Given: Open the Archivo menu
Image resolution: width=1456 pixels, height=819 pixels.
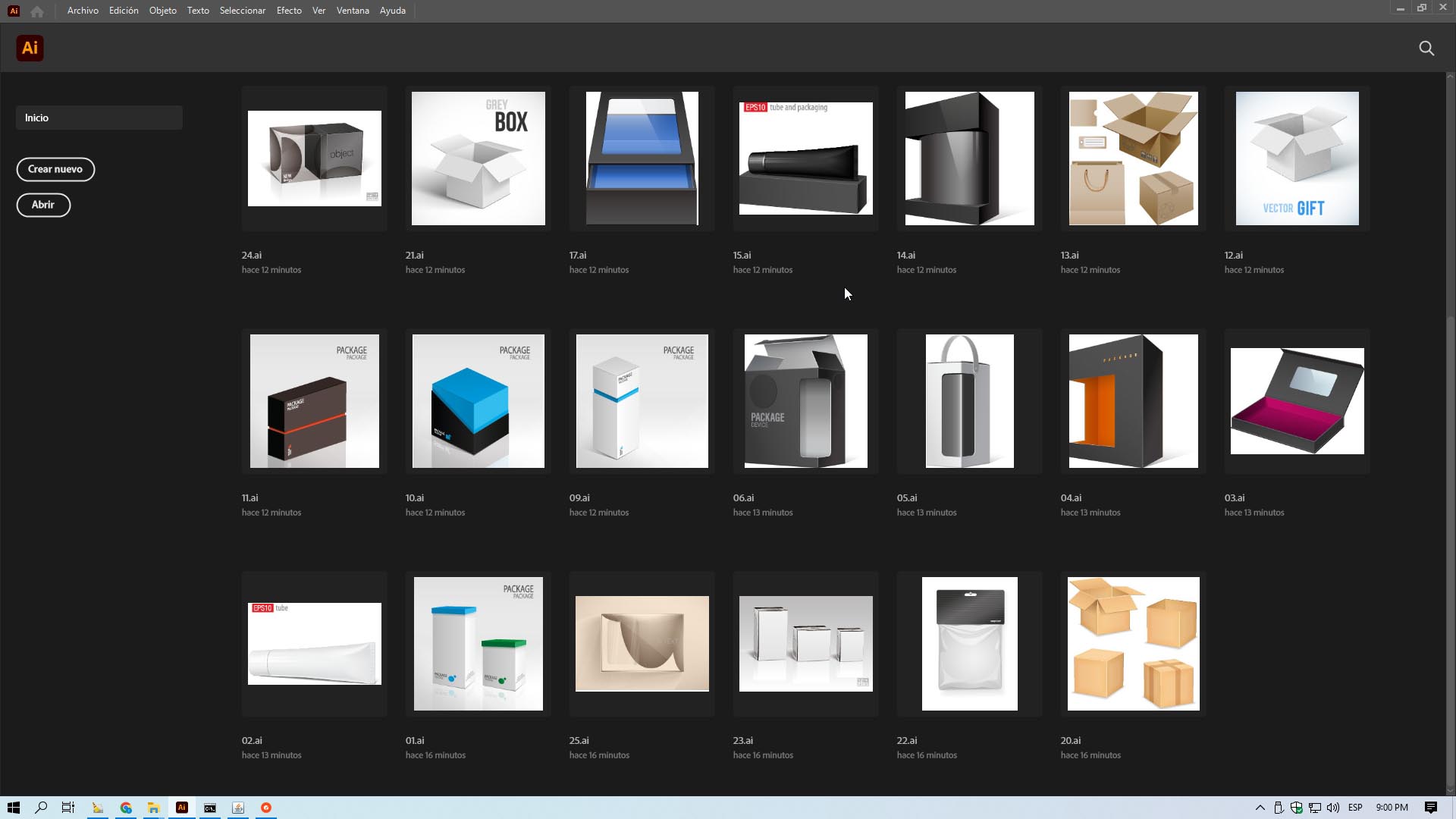Looking at the screenshot, I should pos(83,11).
